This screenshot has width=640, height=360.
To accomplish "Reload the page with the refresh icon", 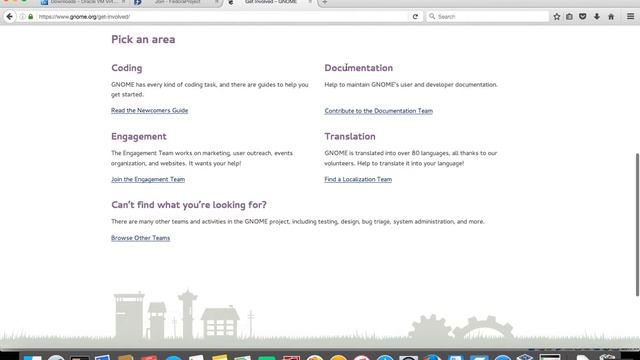I will (x=415, y=17).
